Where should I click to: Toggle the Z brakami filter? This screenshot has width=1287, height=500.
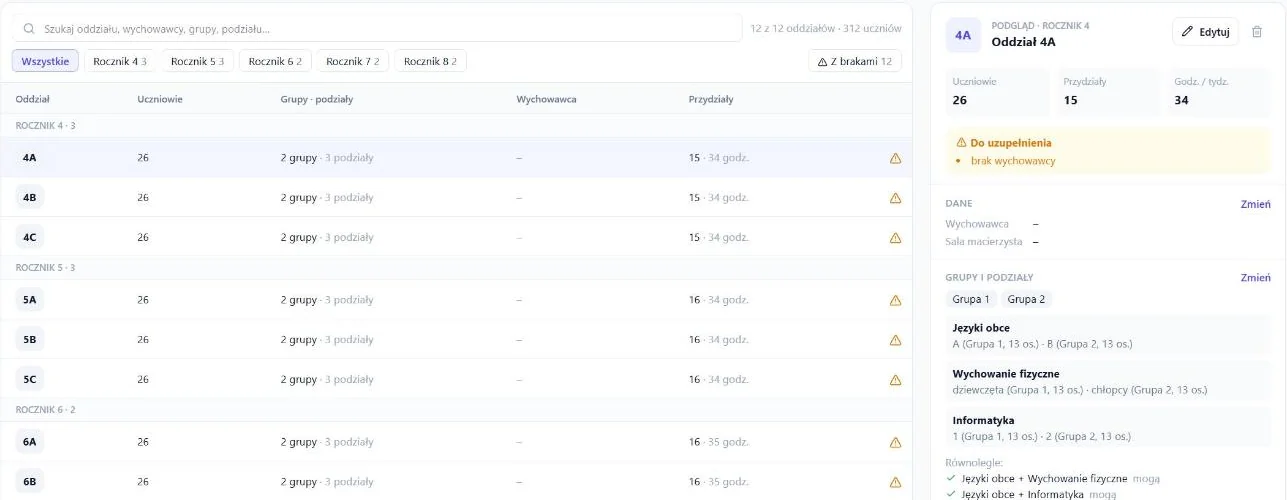pyautogui.click(x=855, y=61)
